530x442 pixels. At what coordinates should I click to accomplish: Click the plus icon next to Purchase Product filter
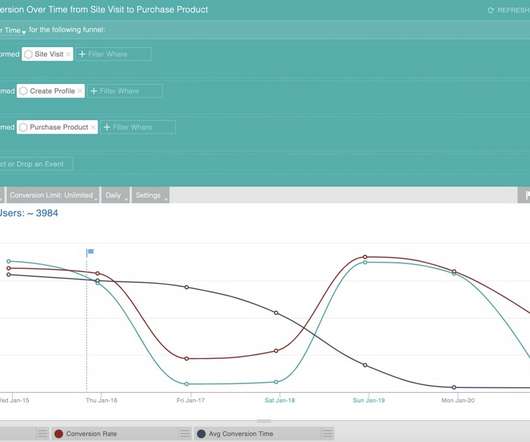[107, 127]
